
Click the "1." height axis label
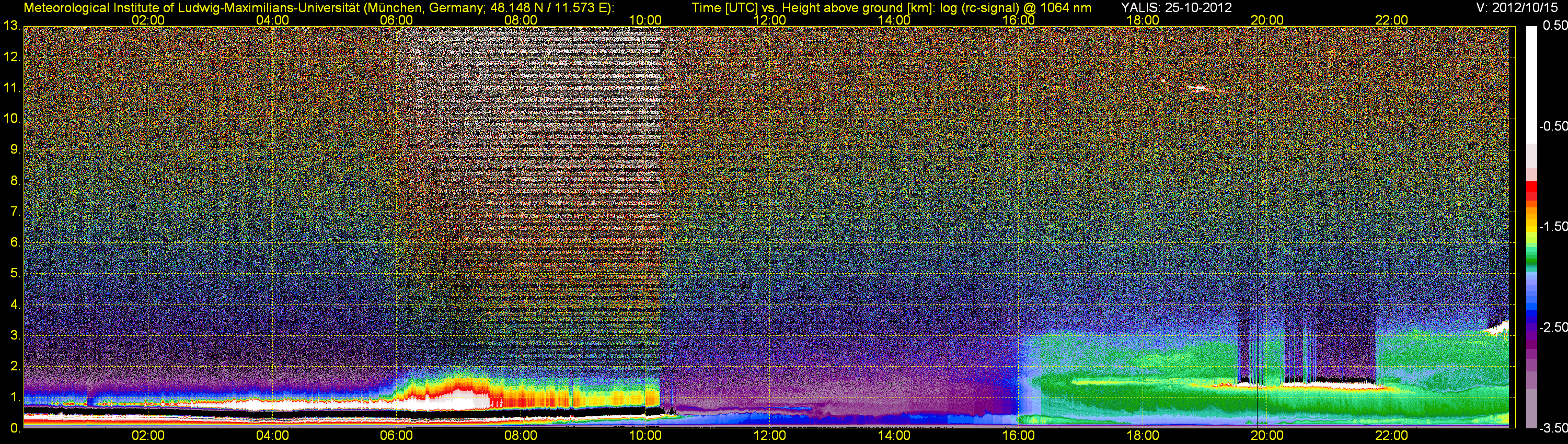point(15,397)
